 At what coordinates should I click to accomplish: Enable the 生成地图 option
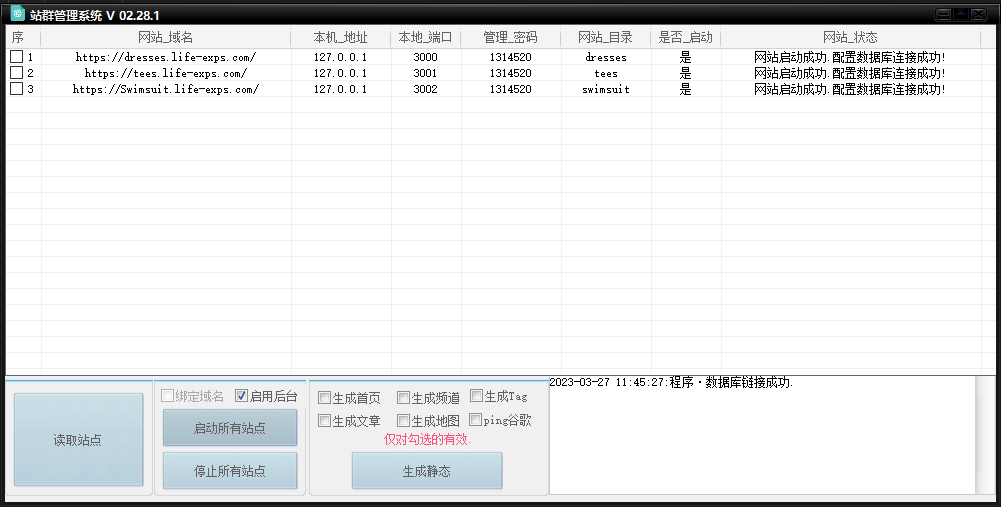coord(403,421)
